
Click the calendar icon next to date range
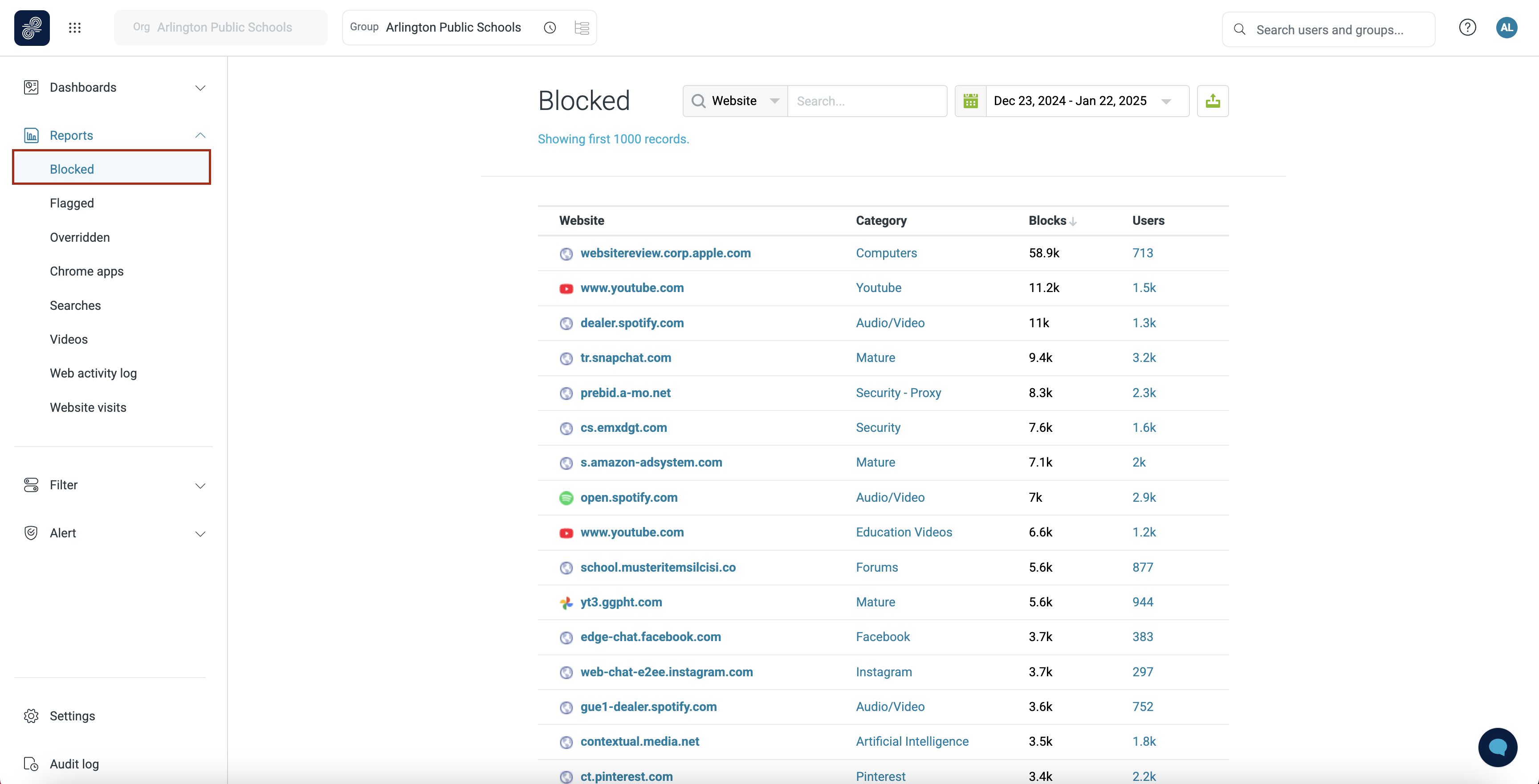click(971, 101)
